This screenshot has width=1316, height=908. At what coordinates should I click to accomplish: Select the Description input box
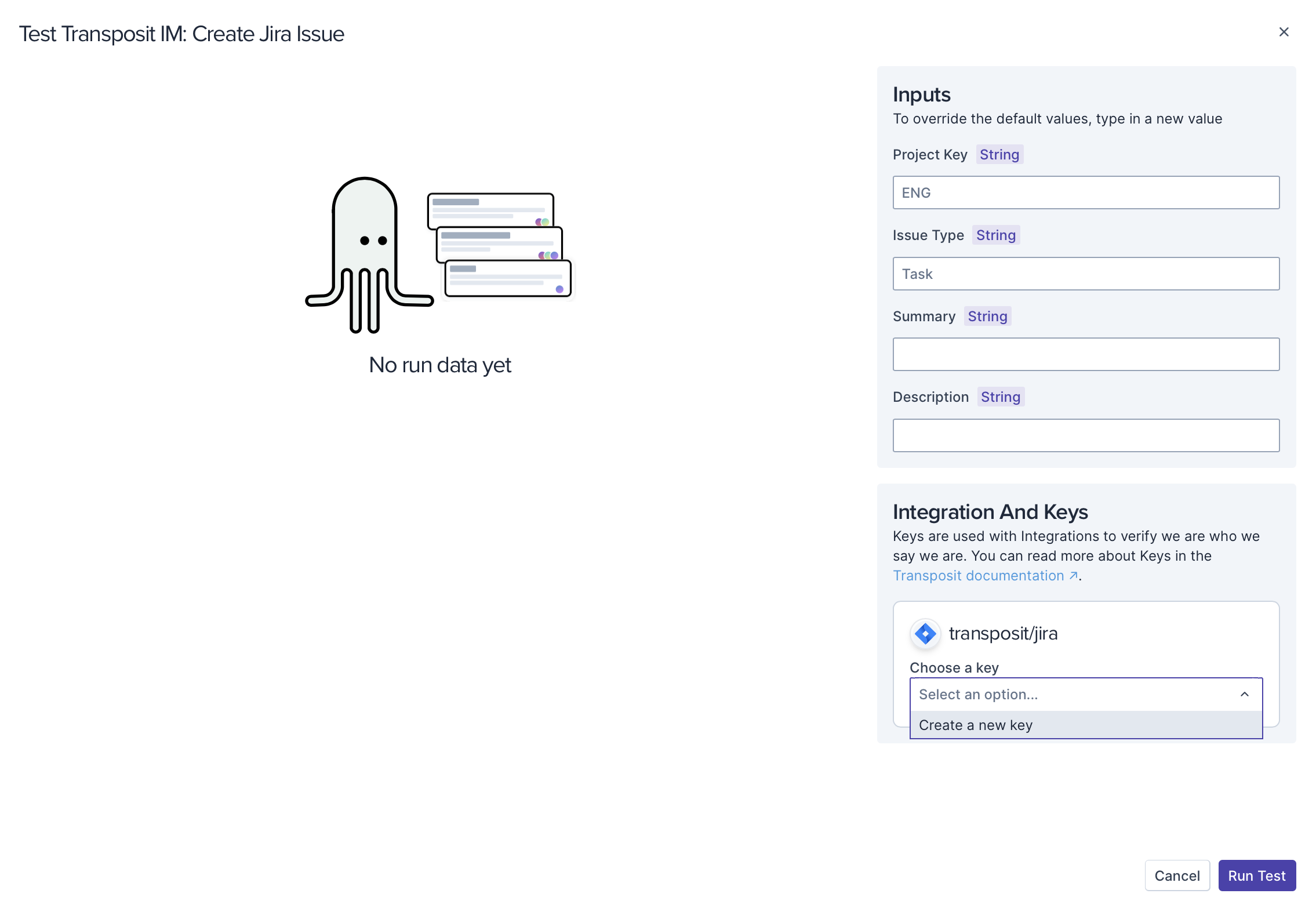pyautogui.click(x=1085, y=435)
